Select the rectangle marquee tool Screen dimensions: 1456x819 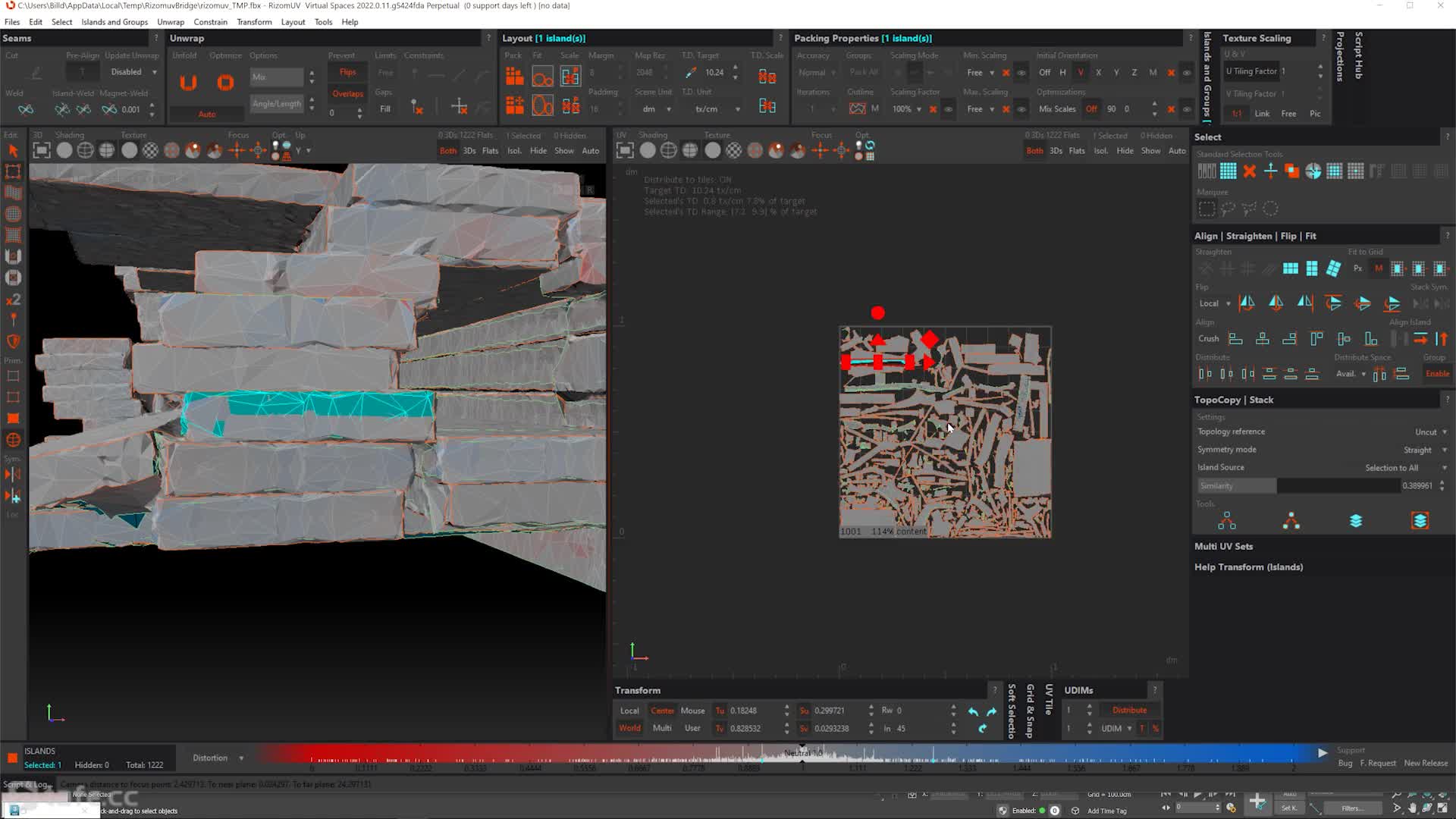click(1207, 209)
